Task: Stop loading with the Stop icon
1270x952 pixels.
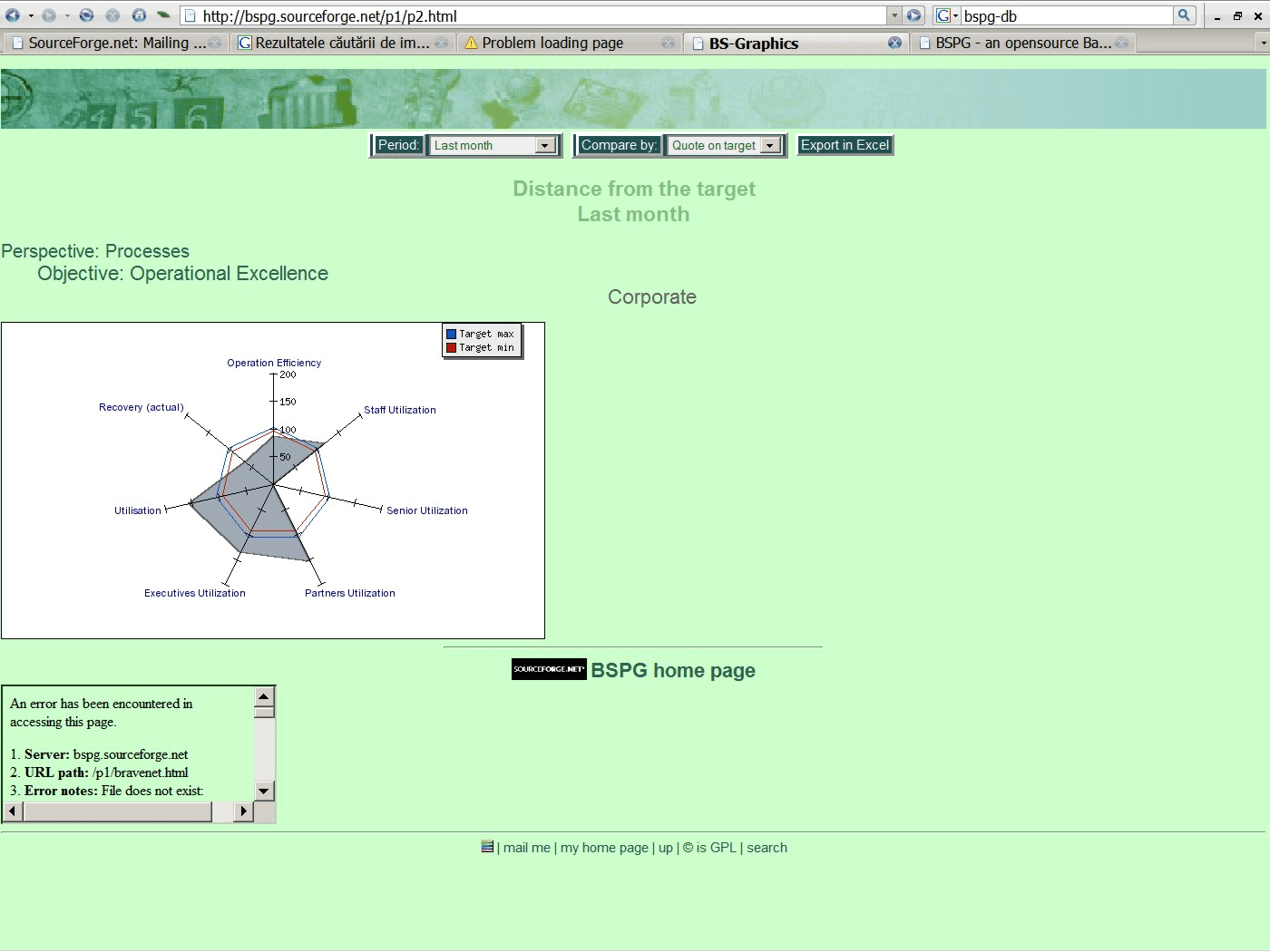Action: 112,15
